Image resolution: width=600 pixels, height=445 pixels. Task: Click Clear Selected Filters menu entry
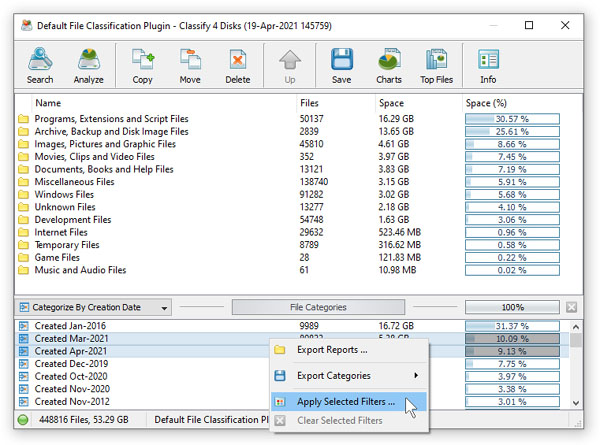point(349,421)
